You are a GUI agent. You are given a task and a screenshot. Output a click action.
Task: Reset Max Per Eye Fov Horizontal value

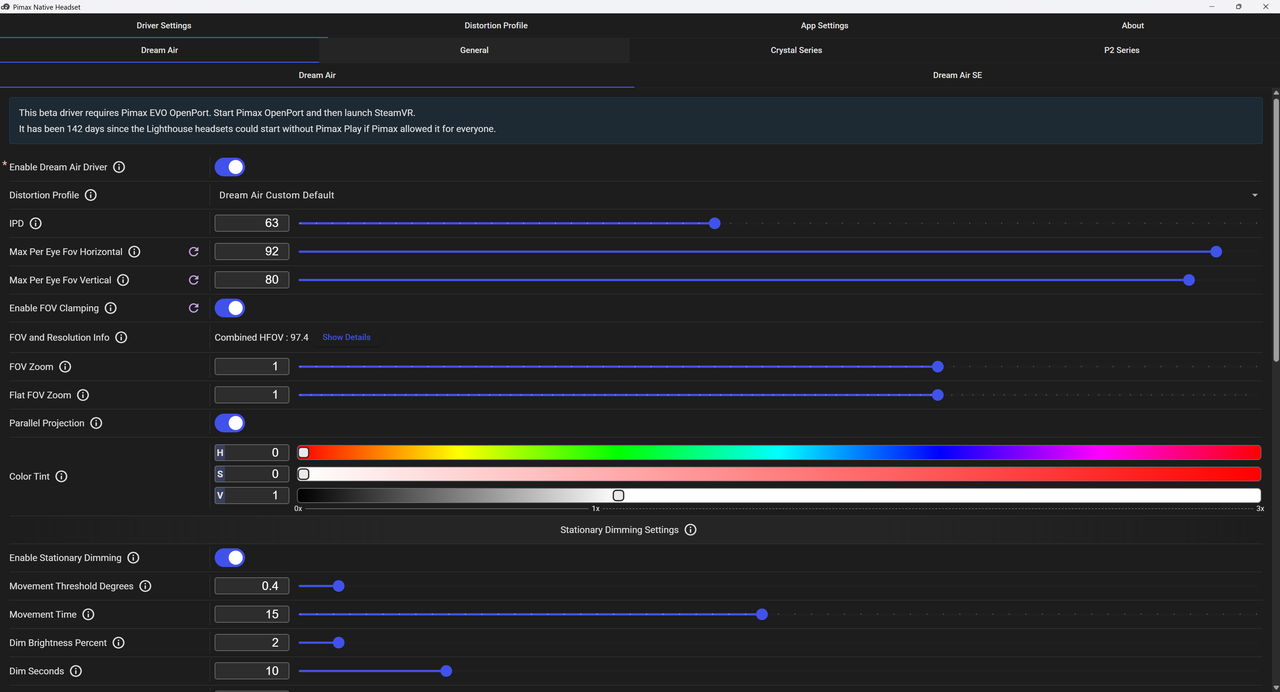tap(194, 252)
